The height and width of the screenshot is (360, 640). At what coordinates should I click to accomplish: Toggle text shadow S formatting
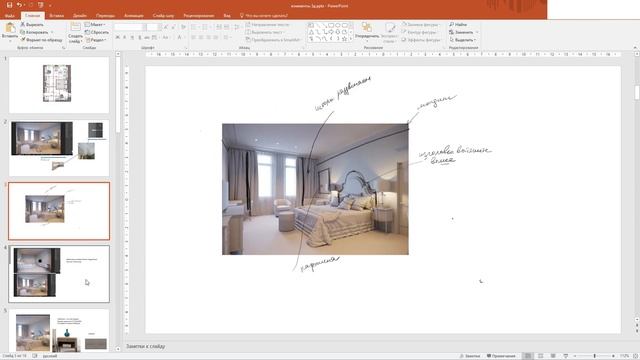click(140, 37)
